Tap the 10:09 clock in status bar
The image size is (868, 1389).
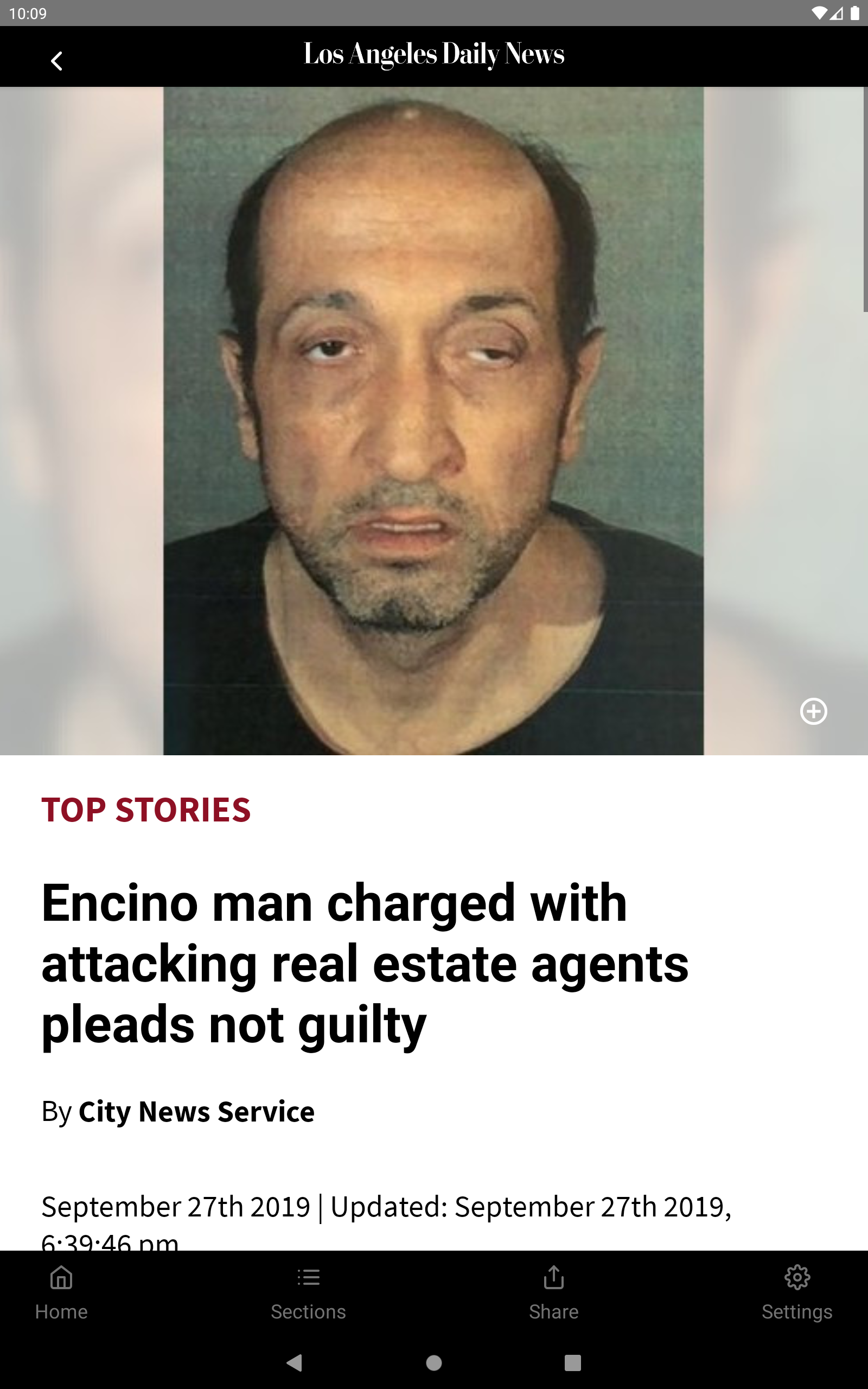point(28,13)
